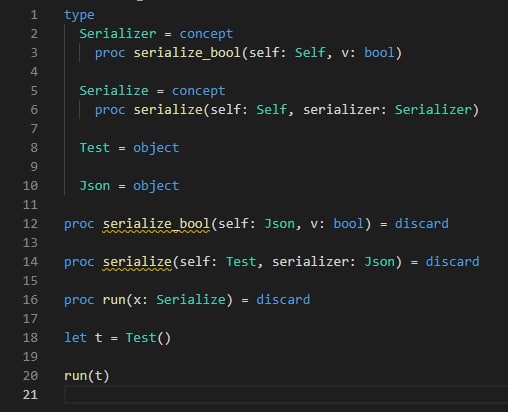Click 'Serialize' parameter type on line 16

click(x=191, y=300)
